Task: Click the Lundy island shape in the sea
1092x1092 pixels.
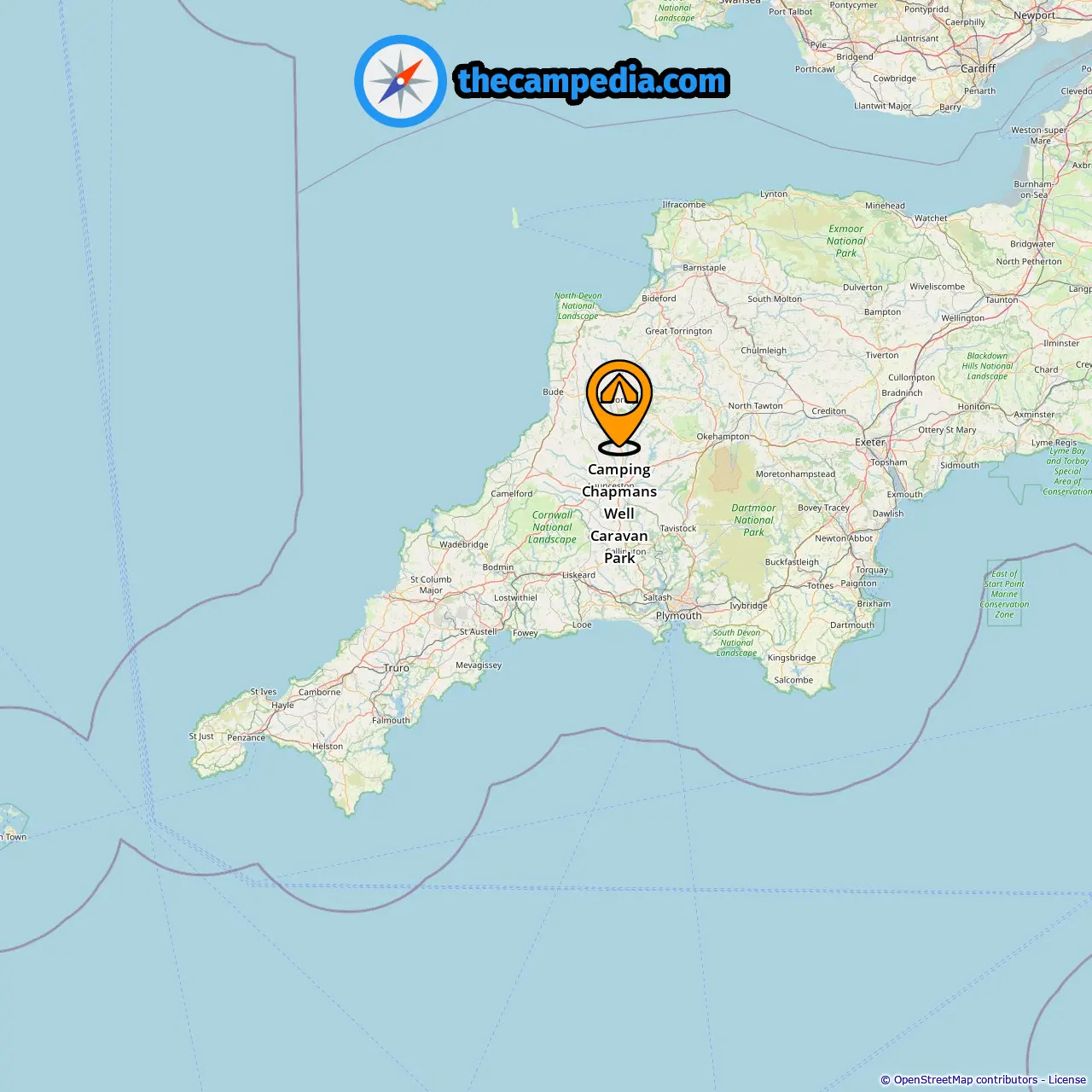Action: [x=515, y=218]
